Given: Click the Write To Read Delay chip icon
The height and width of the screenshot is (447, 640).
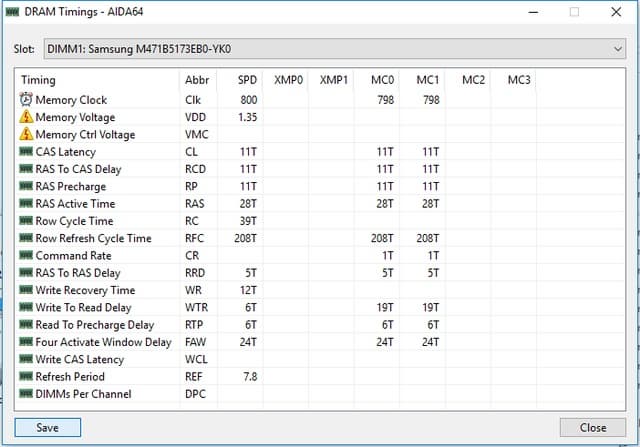Looking at the screenshot, I should pos(26,307).
